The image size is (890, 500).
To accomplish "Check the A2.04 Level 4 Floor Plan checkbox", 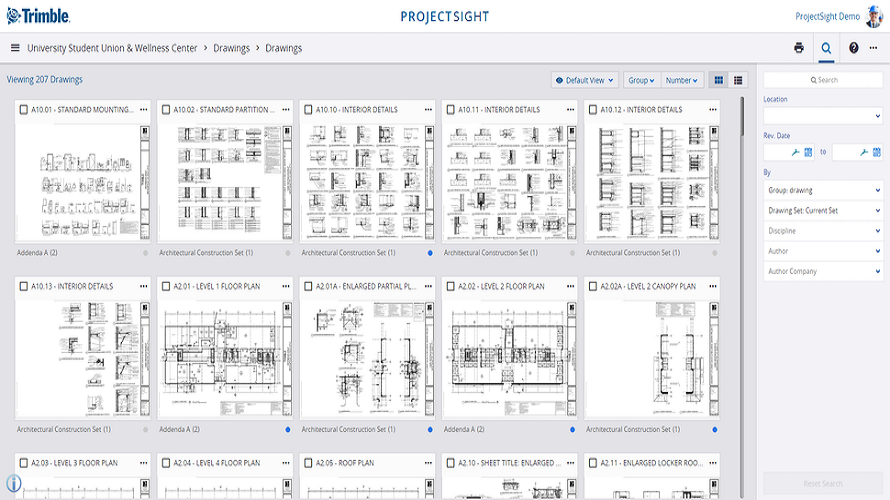I will (166, 463).
